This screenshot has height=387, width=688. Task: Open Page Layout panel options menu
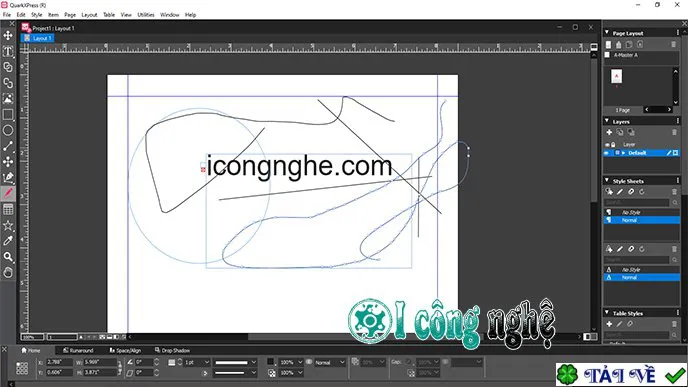tap(678, 33)
